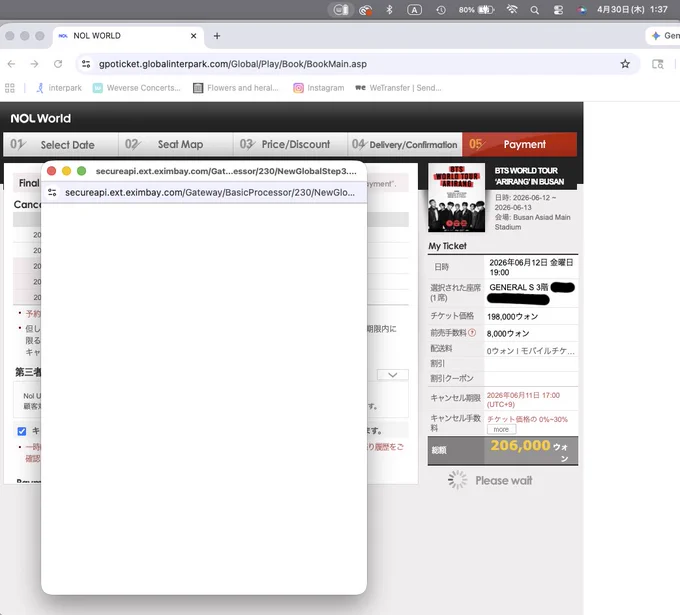The width and height of the screenshot is (680, 615).
Task: Go back with the browser back arrow
Action: tap(11, 64)
